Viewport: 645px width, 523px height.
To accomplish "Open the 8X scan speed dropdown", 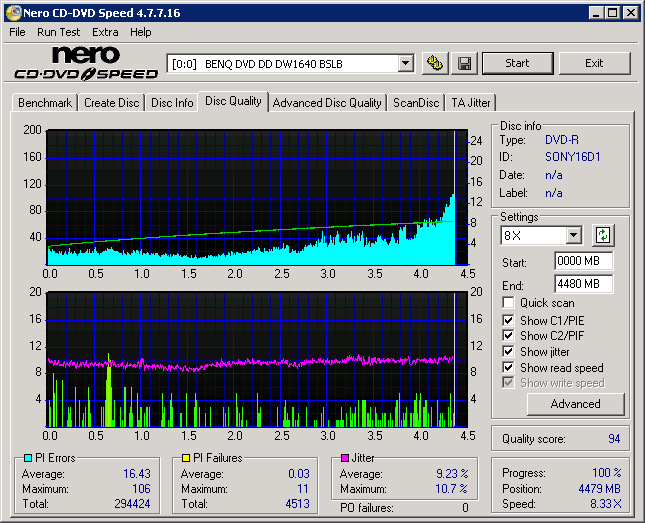I will 573,236.
